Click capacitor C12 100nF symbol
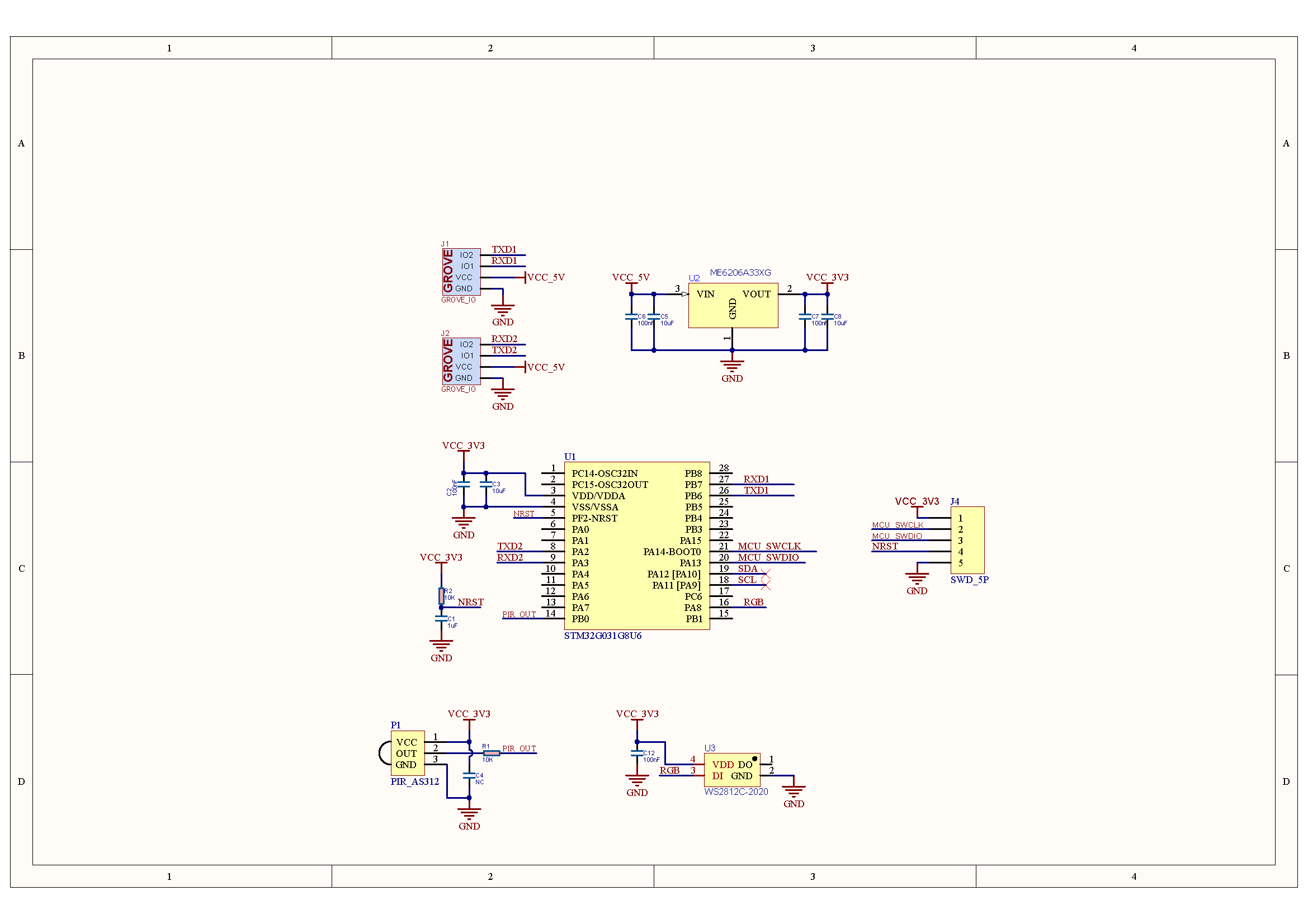 point(637,752)
